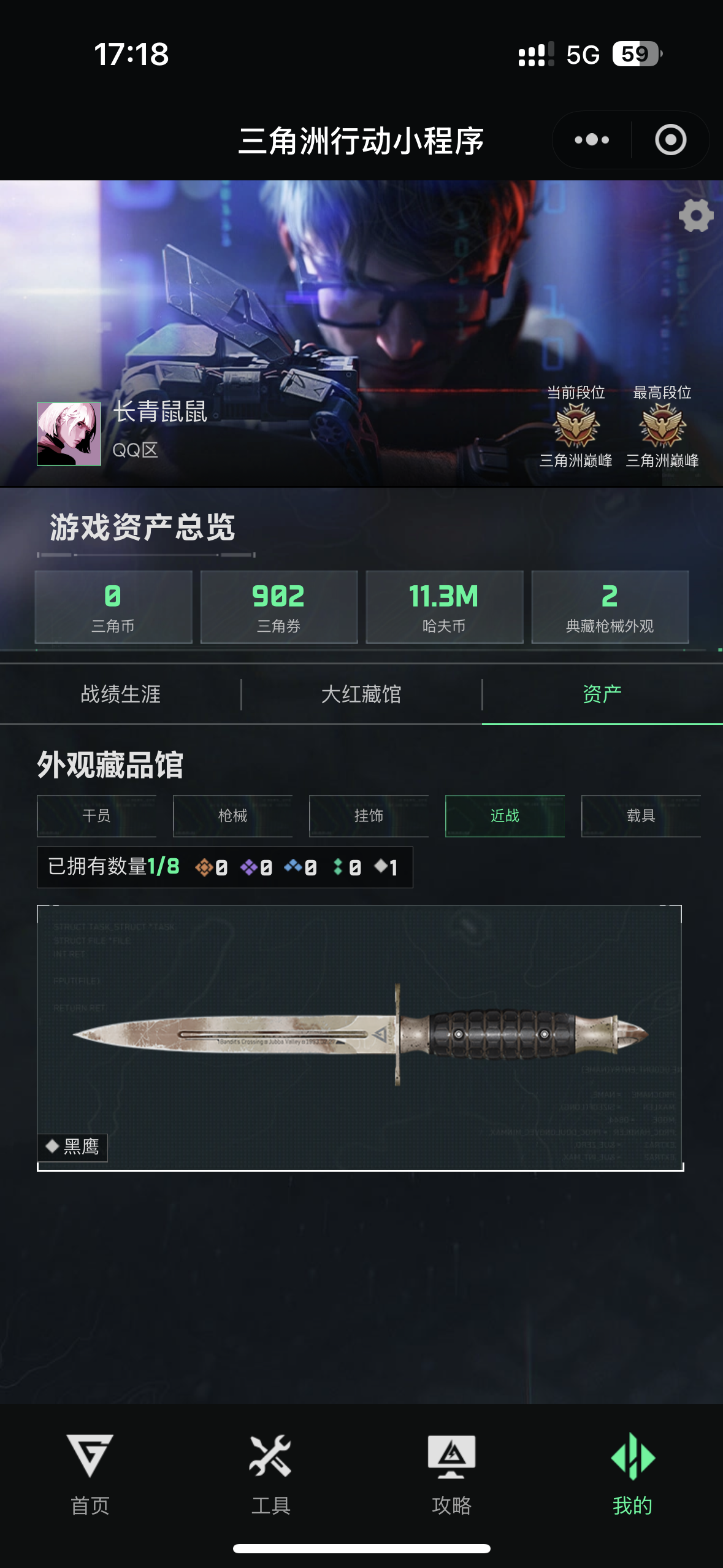
Task: Open the settings gear icon
Action: coord(696,215)
